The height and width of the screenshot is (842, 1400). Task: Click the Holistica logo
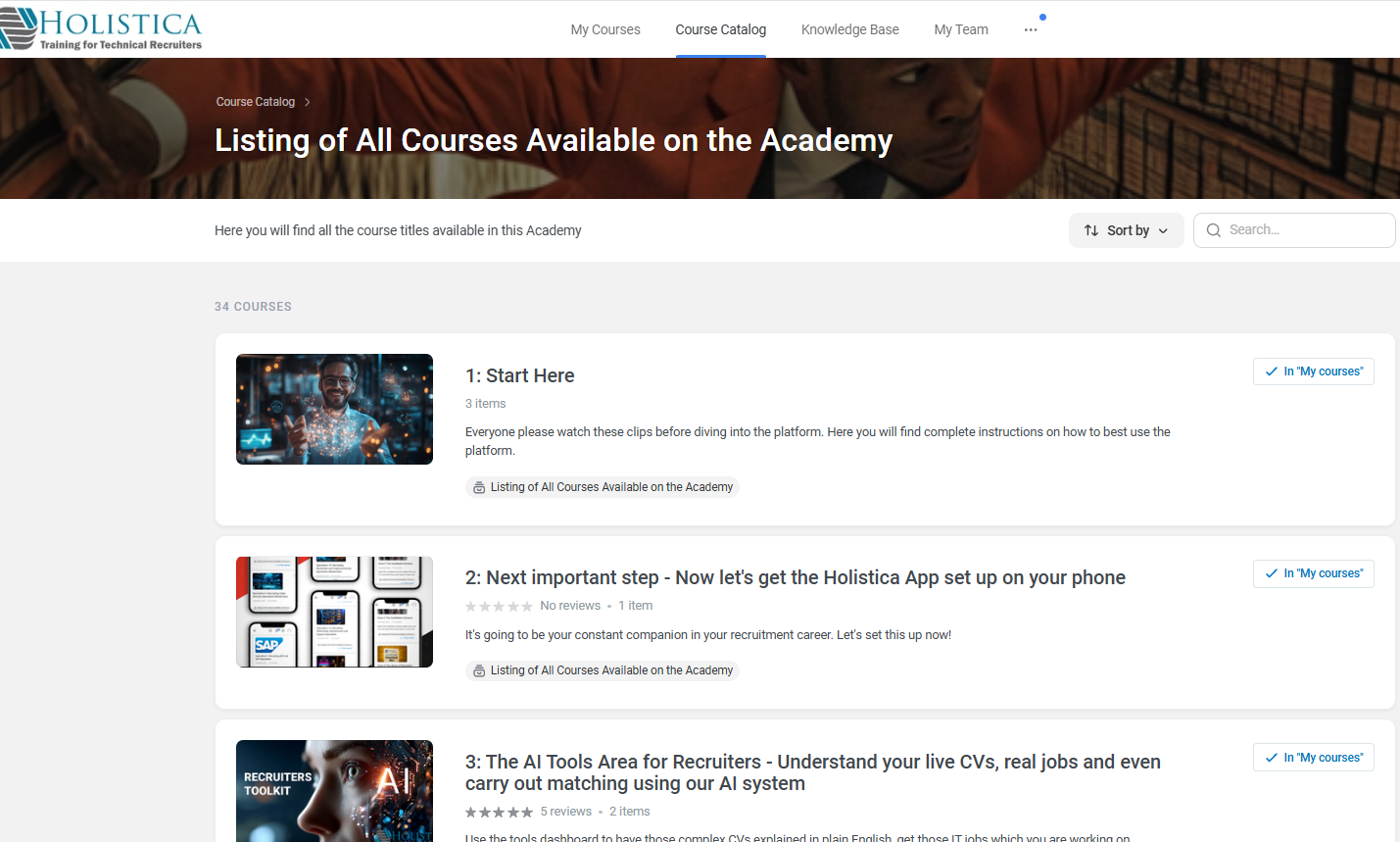click(101, 28)
